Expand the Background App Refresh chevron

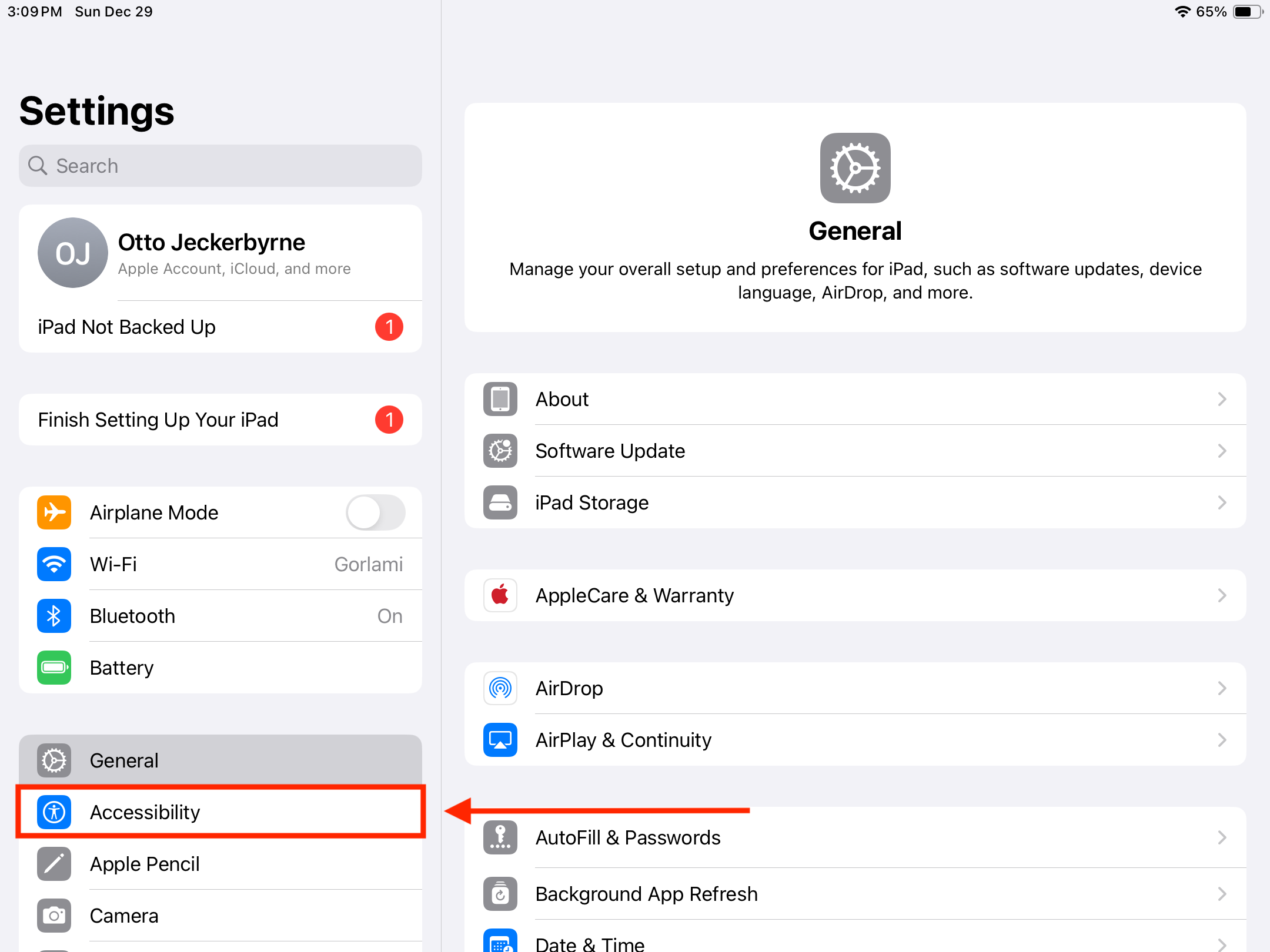(x=1222, y=894)
